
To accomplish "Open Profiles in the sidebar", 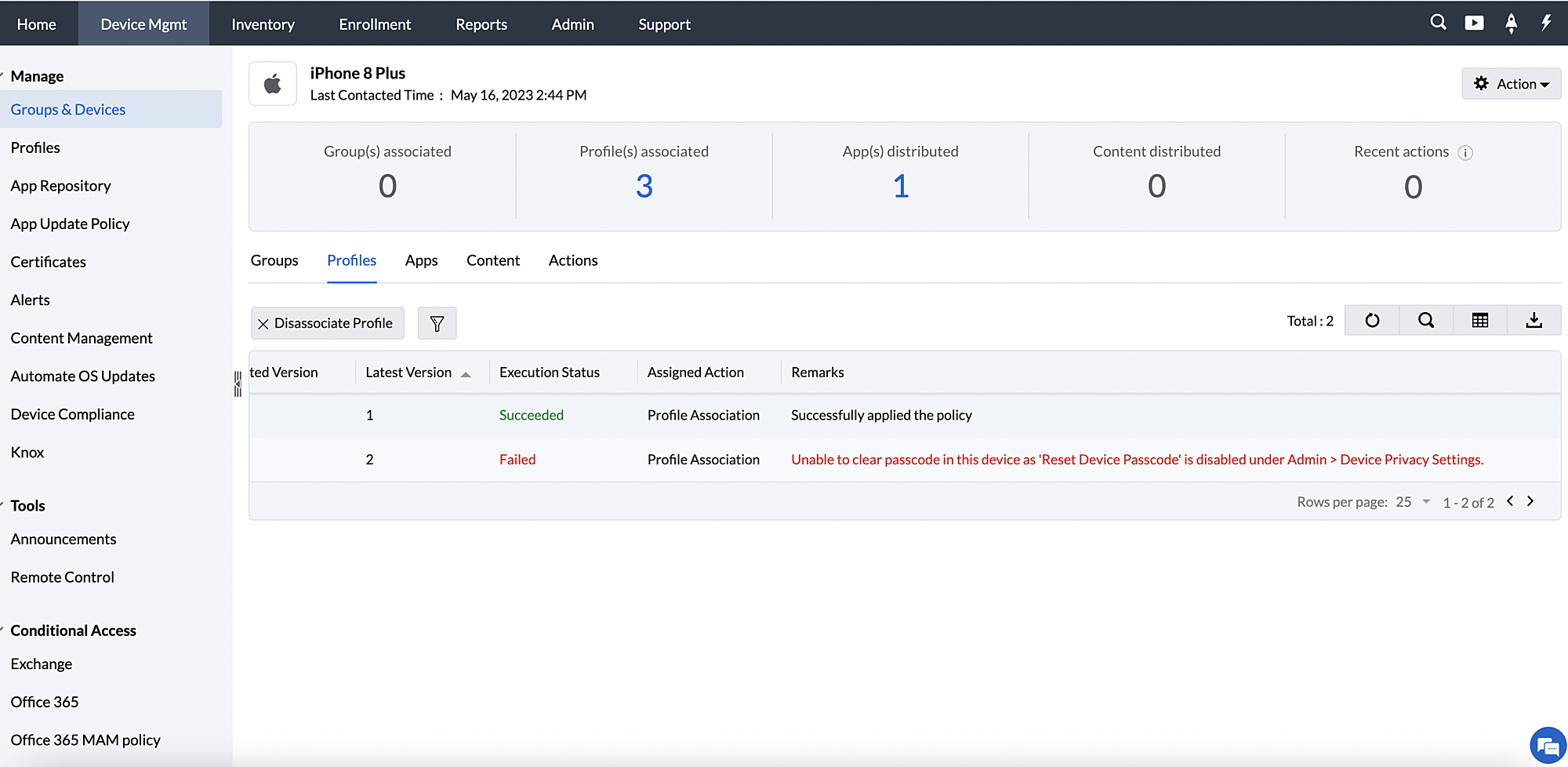I will [x=35, y=147].
